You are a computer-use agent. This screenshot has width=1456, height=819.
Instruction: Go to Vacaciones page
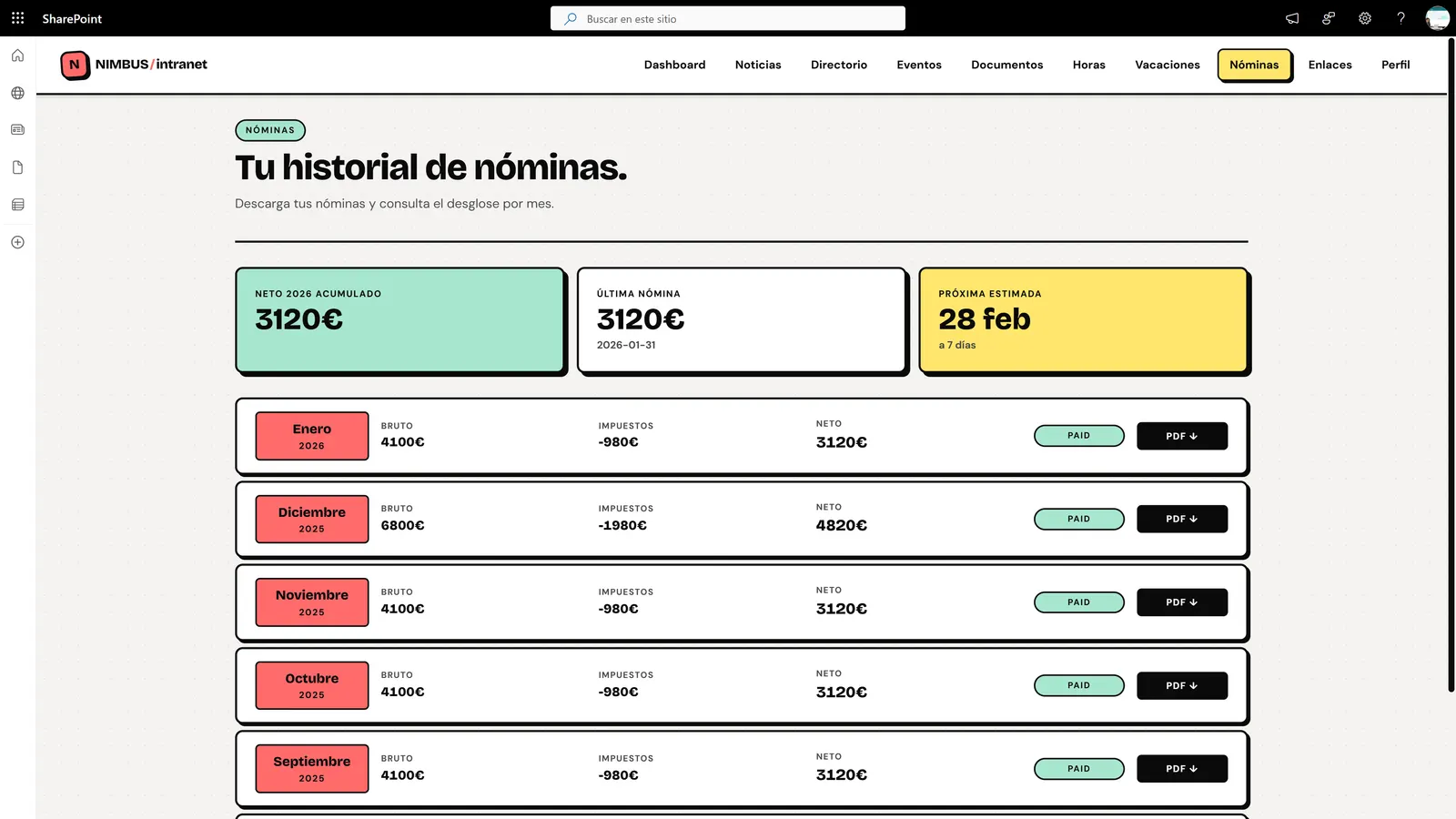(1168, 65)
